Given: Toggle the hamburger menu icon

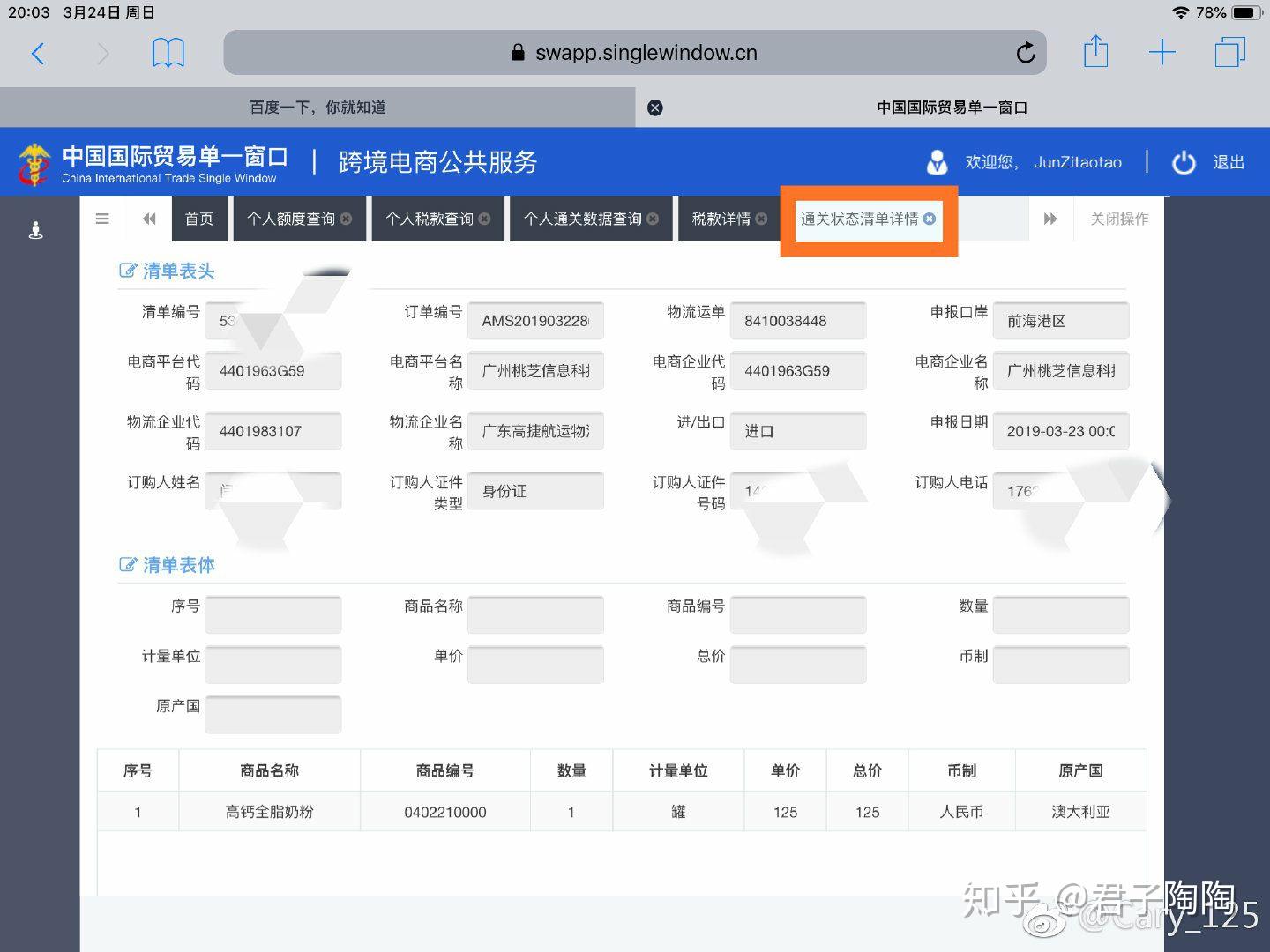Looking at the screenshot, I should [102, 219].
